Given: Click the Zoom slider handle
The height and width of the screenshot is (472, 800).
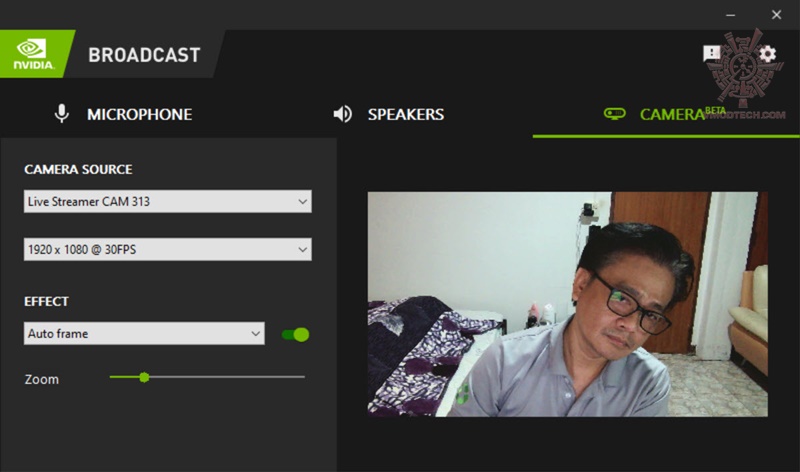Looking at the screenshot, I should pyautogui.click(x=144, y=377).
